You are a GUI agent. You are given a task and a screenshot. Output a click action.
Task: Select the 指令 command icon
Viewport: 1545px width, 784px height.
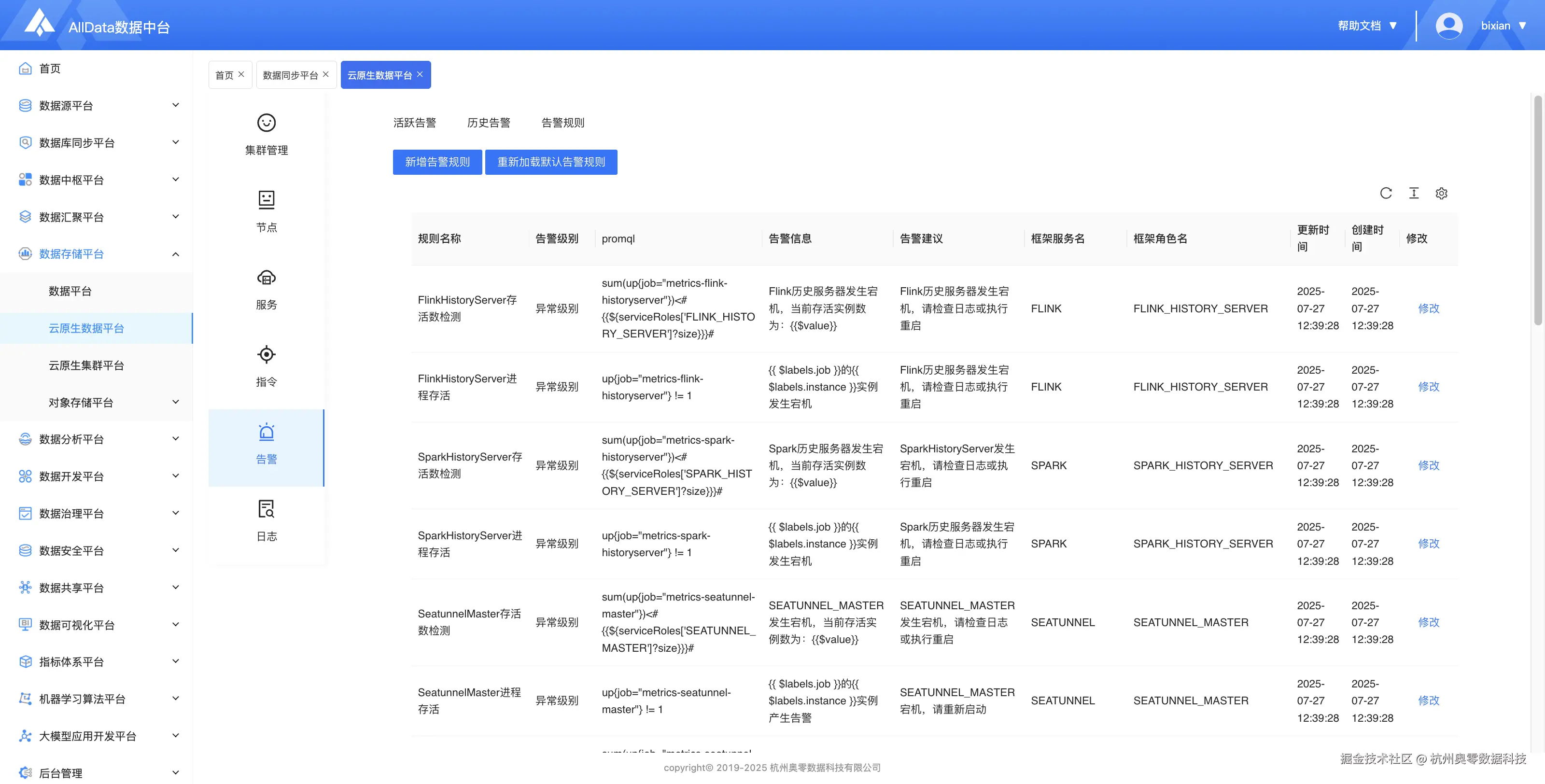(267, 354)
